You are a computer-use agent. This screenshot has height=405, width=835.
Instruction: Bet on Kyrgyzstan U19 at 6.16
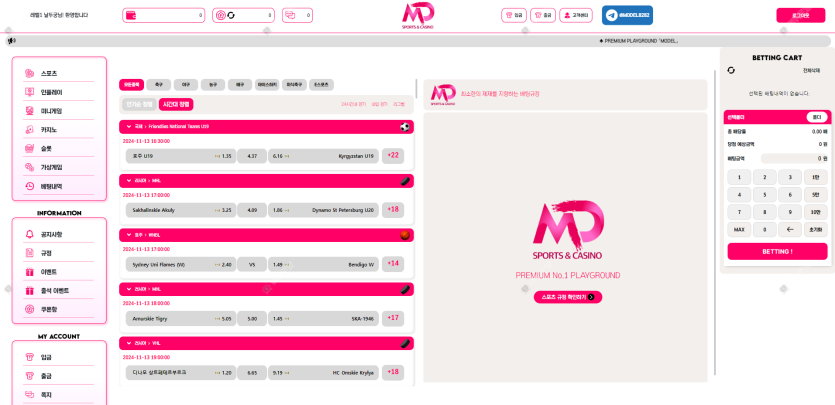323,156
